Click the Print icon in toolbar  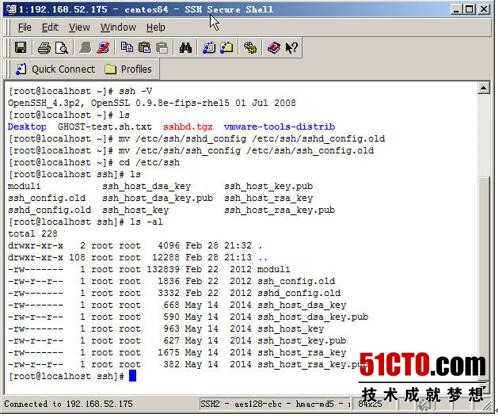44,48
